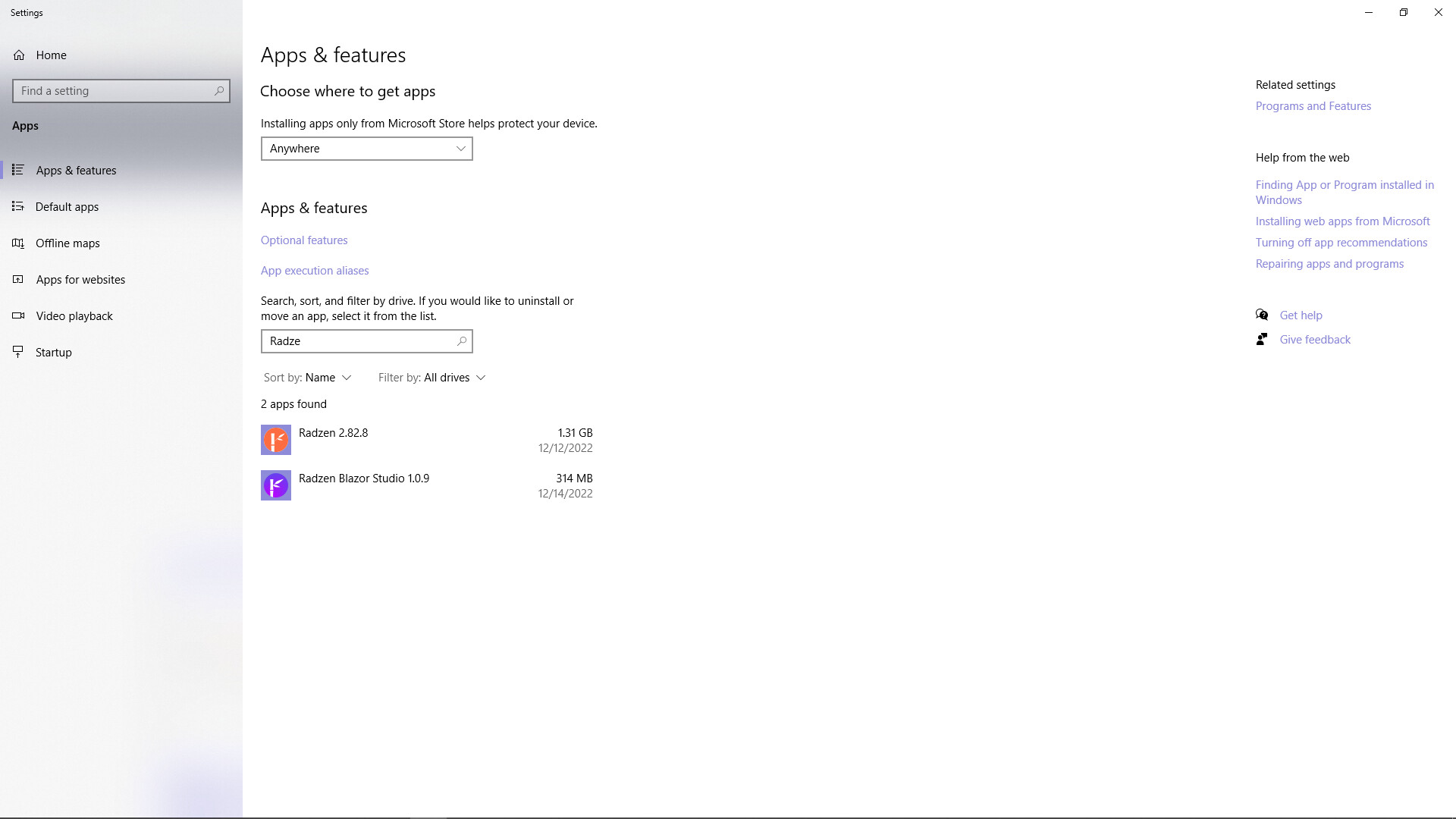Click the Get help chat icon

(1262, 315)
